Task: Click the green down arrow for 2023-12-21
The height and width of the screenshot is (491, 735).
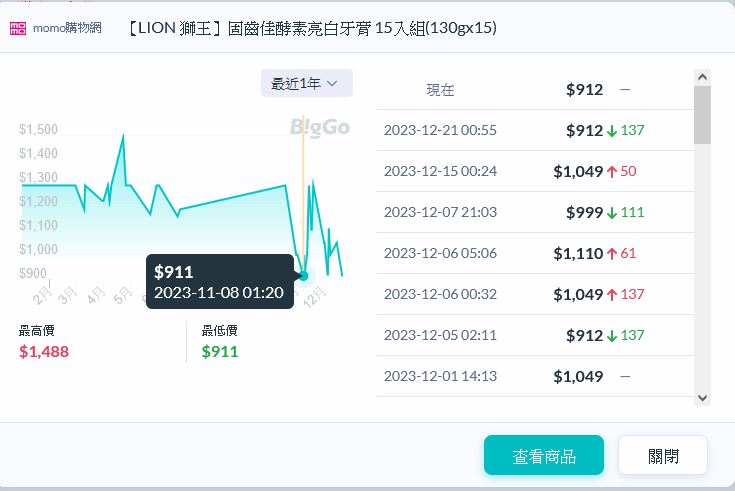Action: point(612,130)
